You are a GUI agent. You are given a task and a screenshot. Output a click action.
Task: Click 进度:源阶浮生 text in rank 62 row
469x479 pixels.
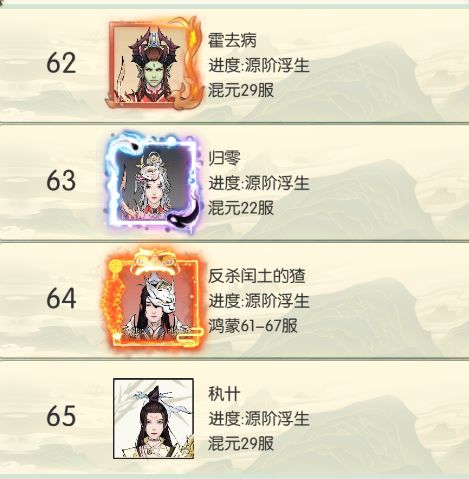click(259, 65)
